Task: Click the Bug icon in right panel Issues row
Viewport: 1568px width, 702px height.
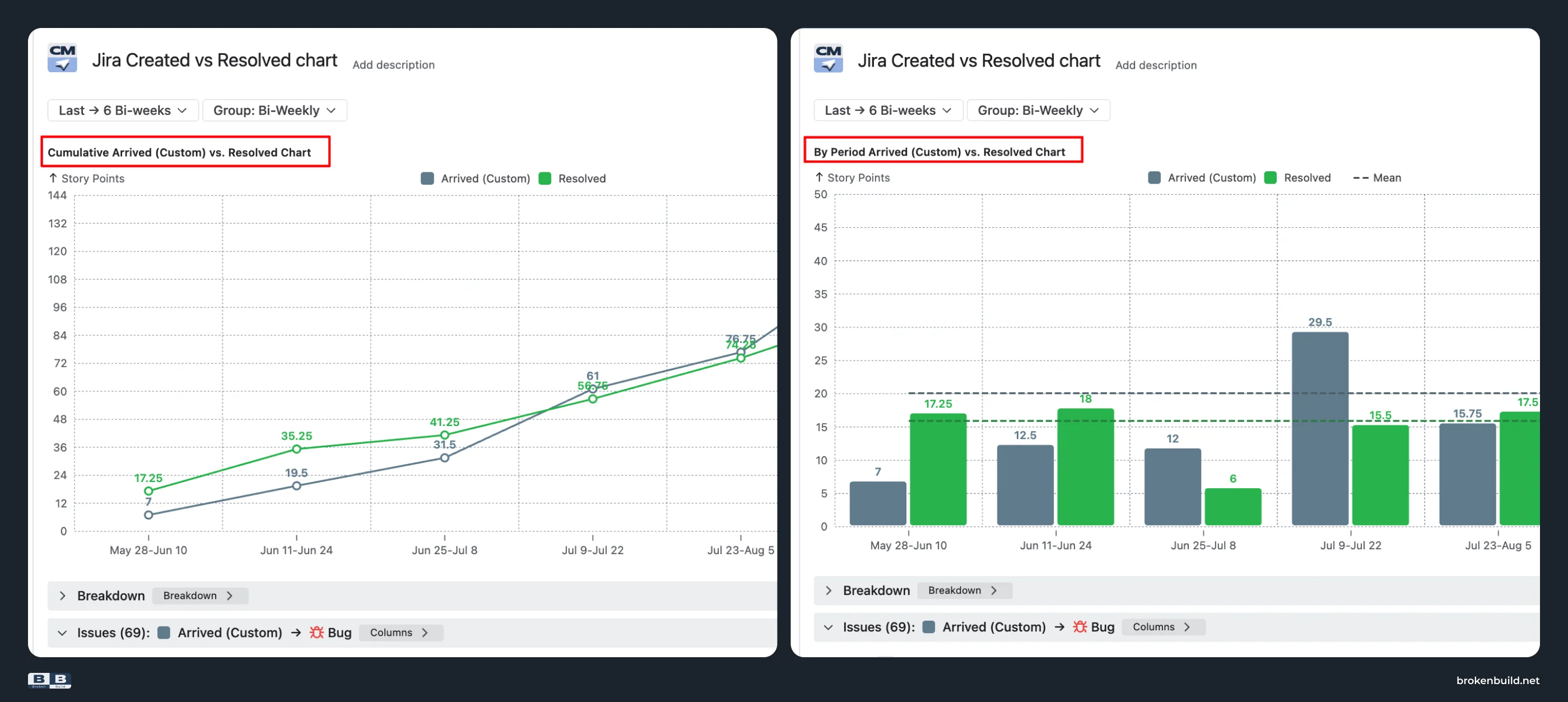Action: 1080,626
